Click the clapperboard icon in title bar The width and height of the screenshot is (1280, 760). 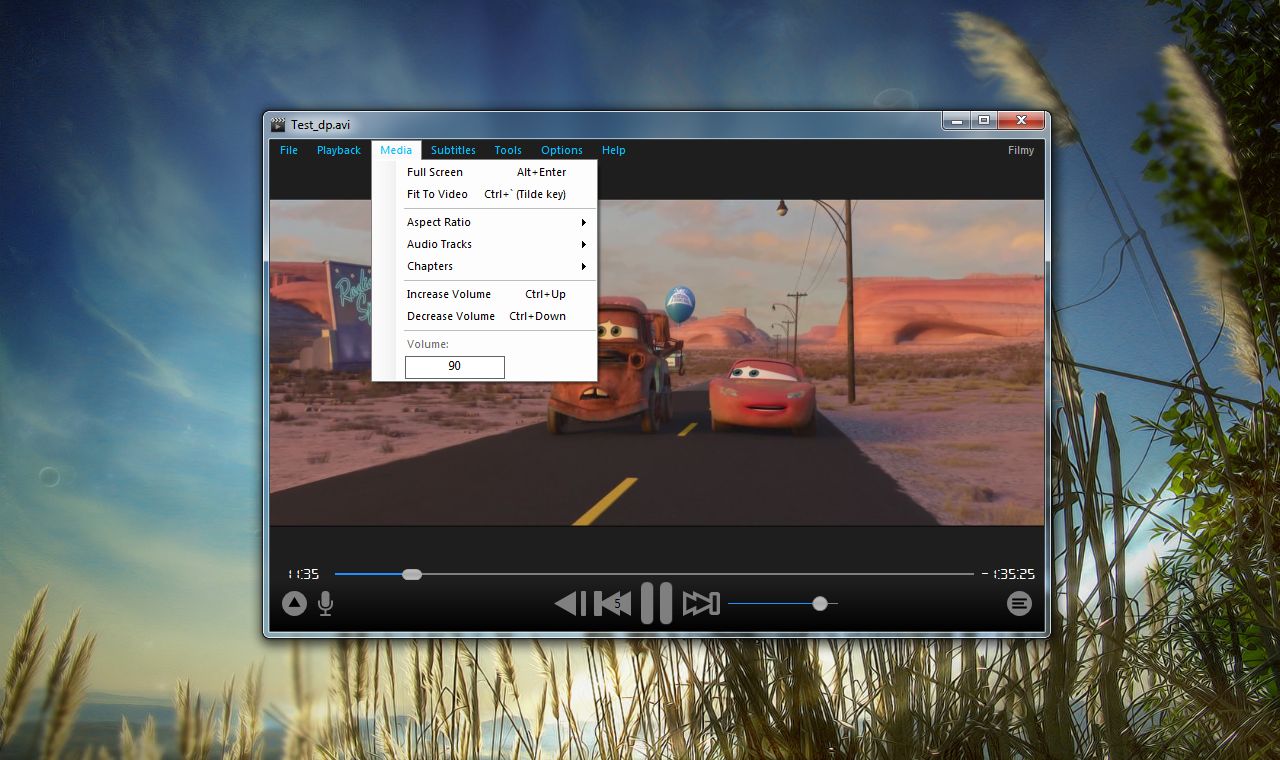(x=278, y=124)
